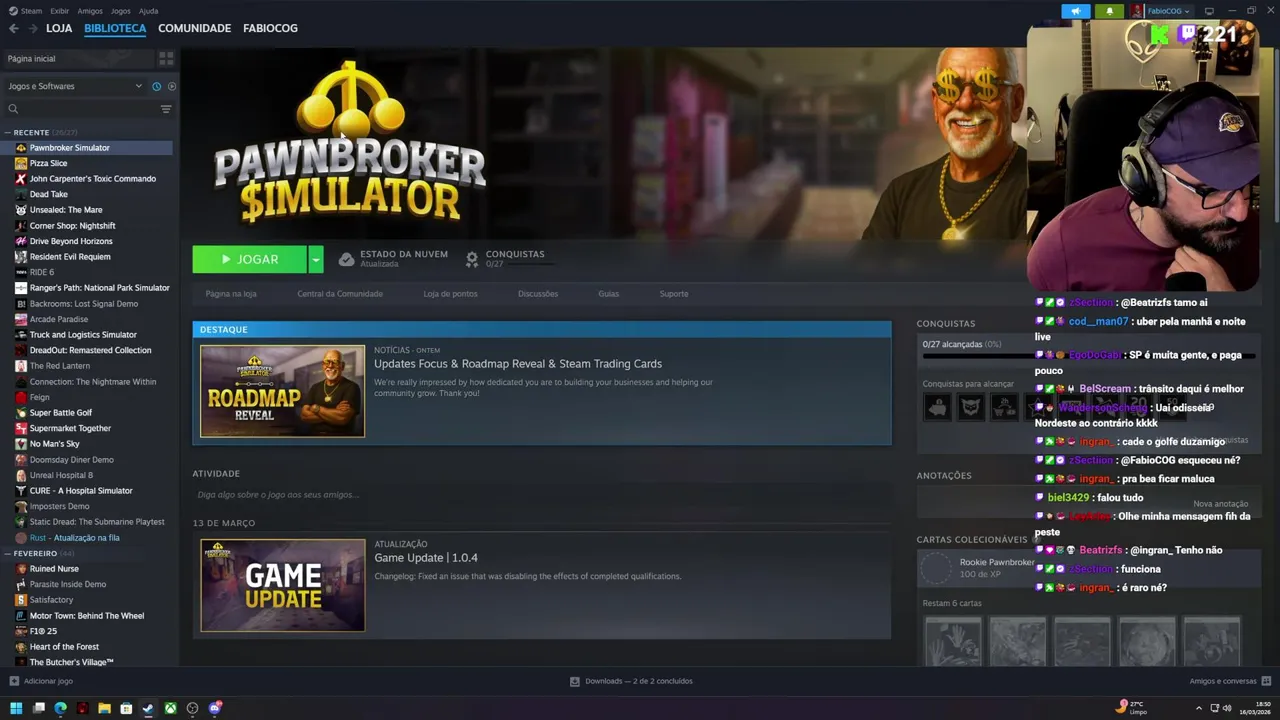The height and width of the screenshot is (720, 1280).
Task: Go forward with the right arrow
Action: pyautogui.click(x=33, y=28)
